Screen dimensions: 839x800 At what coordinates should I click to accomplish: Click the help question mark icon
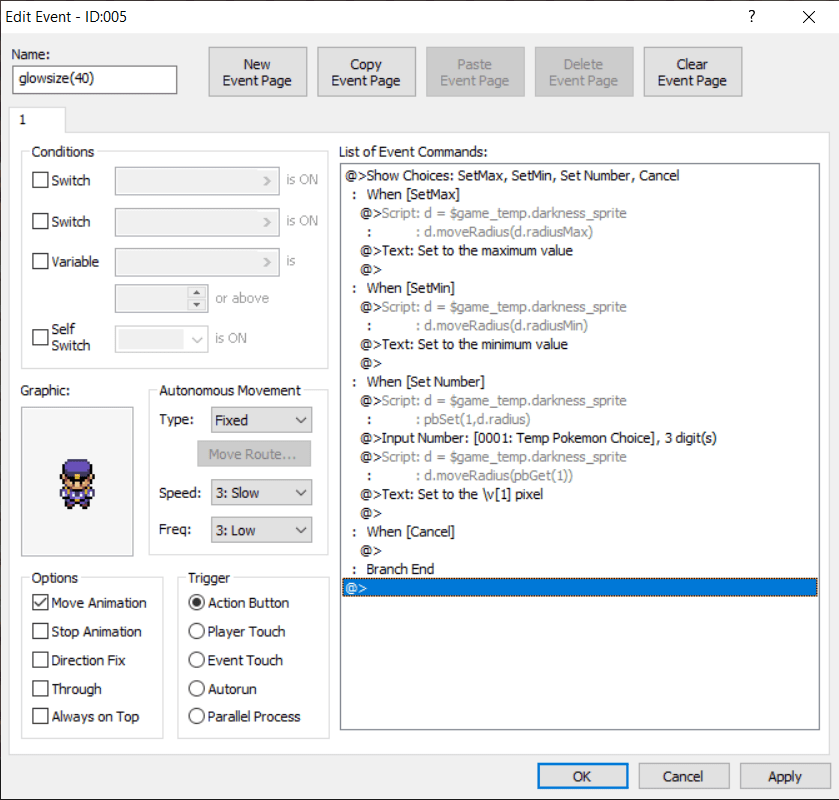[752, 17]
